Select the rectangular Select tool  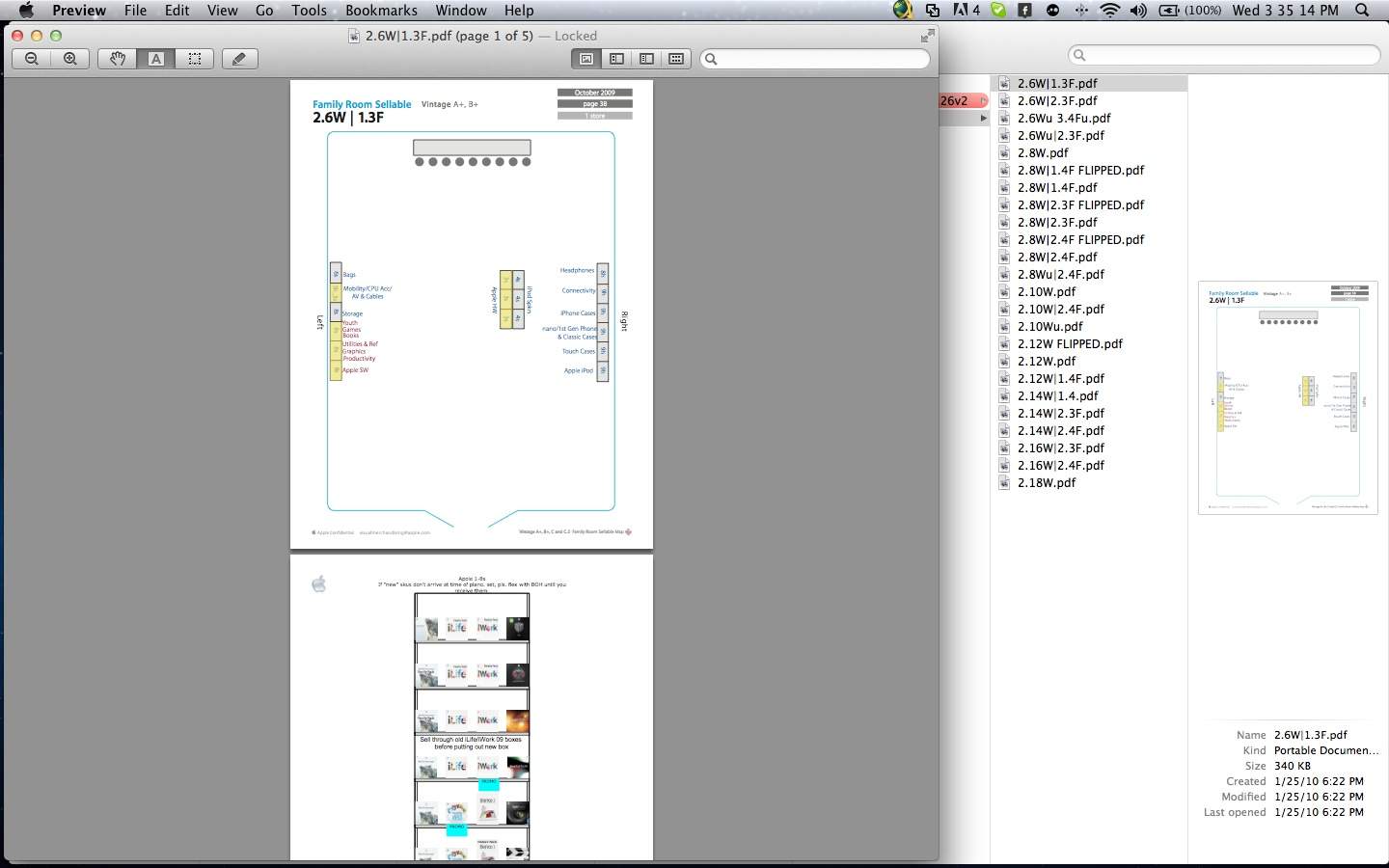pyautogui.click(x=194, y=59)
